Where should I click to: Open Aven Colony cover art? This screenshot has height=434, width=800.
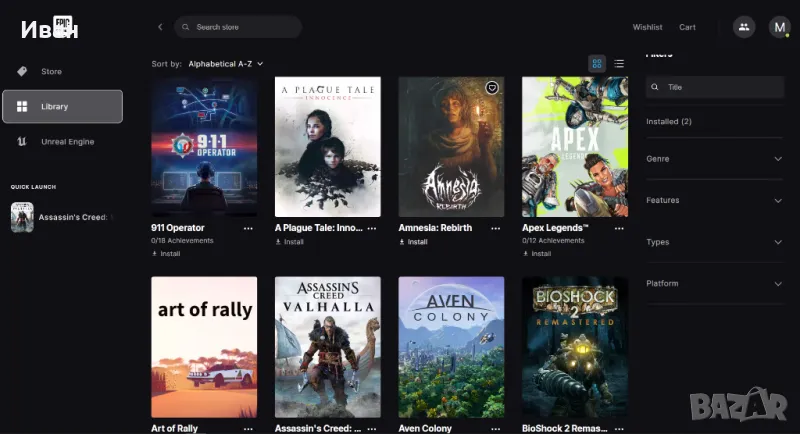click(451, 347)
